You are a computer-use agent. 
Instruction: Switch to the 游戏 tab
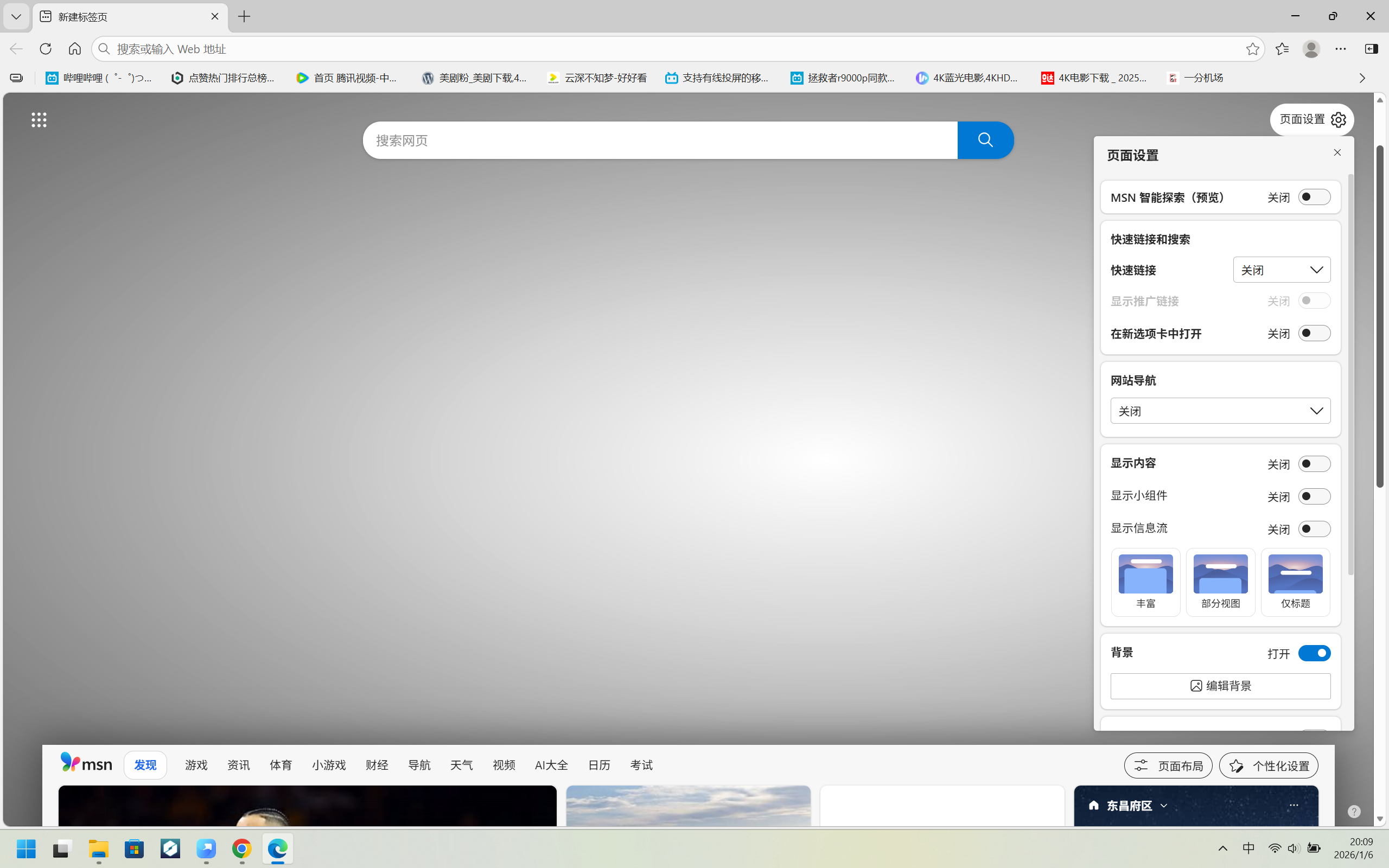pos(196,765)
